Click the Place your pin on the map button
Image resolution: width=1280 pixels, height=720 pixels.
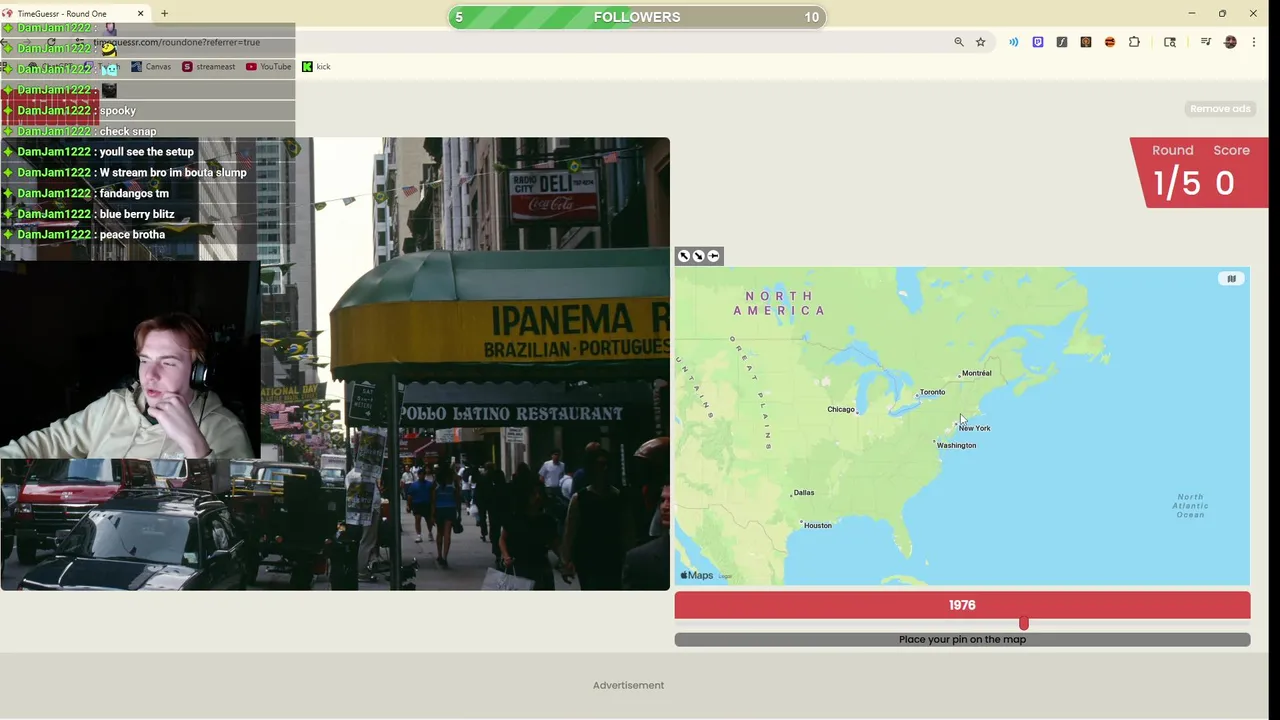pyautogui.click(x=962, y=640)
